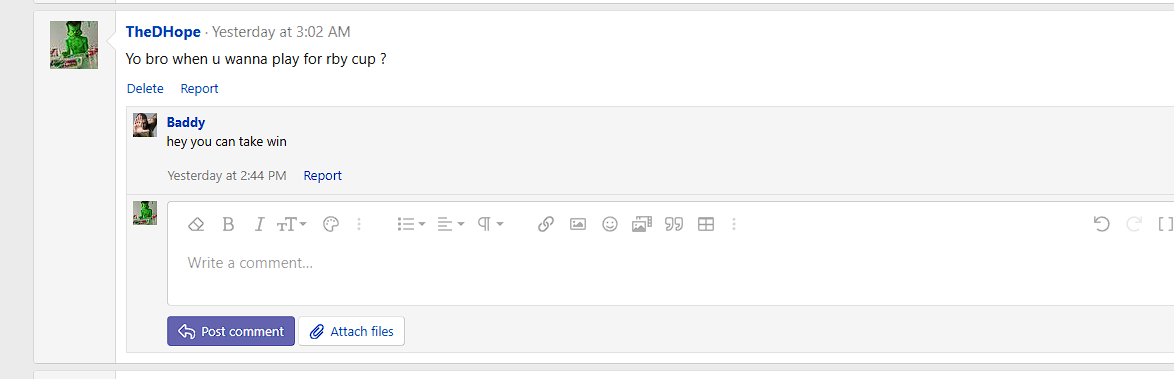Screen dimensions: 1174x379
Task: Open the text alignment dropdown
Action: (x=451, y=224)
